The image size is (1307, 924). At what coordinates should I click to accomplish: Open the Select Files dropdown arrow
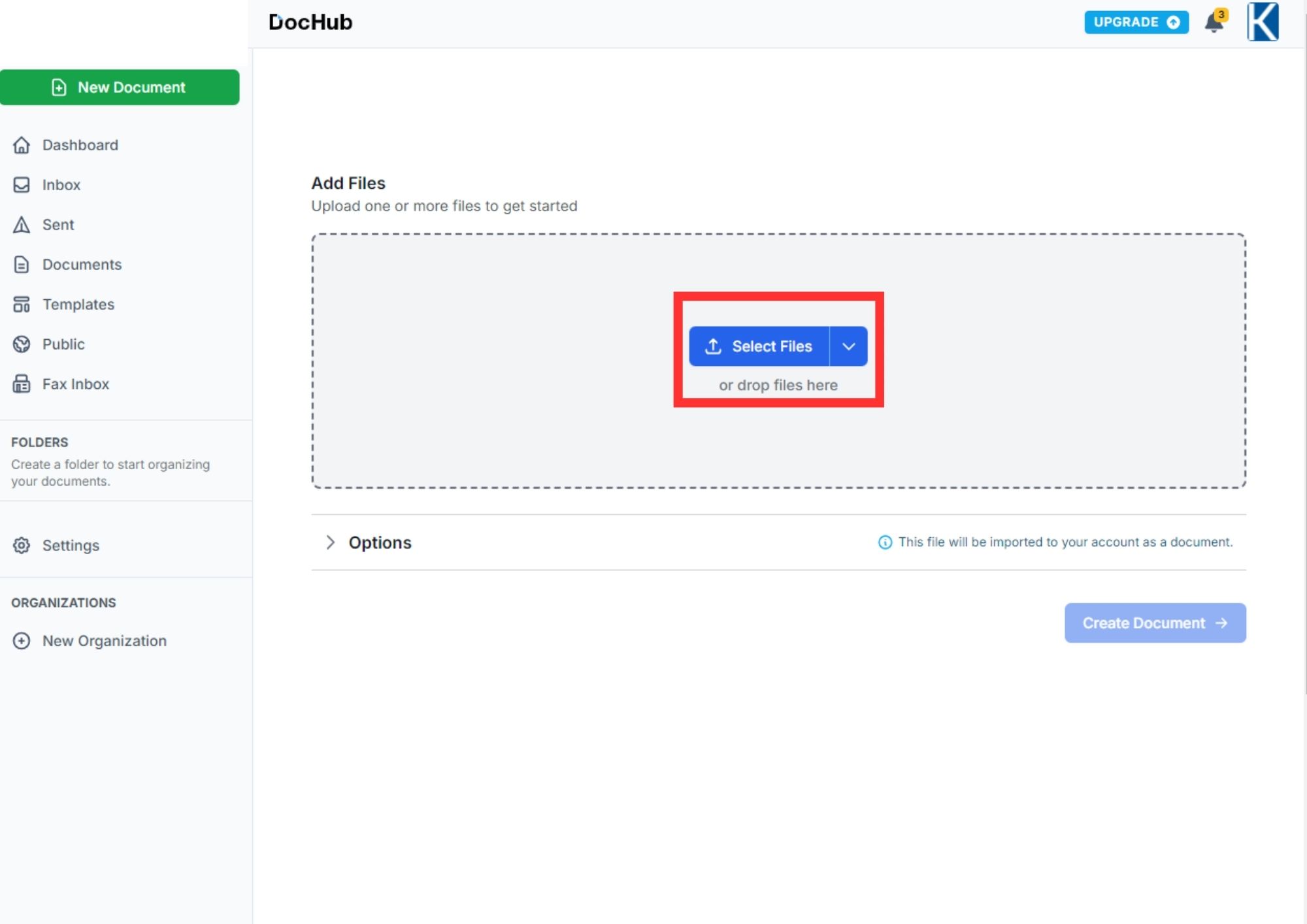click(849, 346)
